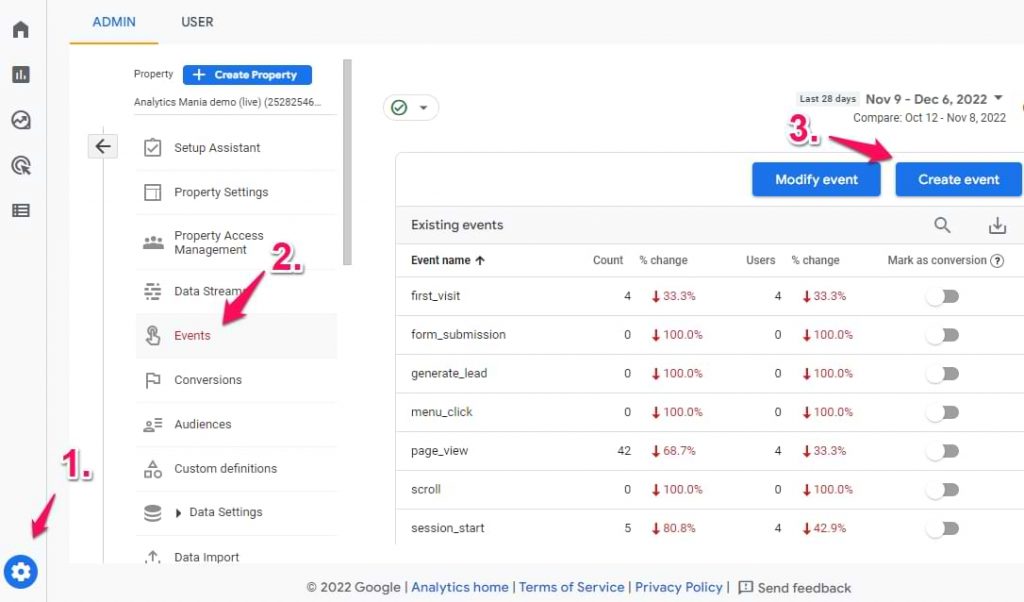The image size is (1024, 602).
Task: Toggle first_visit as conversion
Action: point(942,296)
